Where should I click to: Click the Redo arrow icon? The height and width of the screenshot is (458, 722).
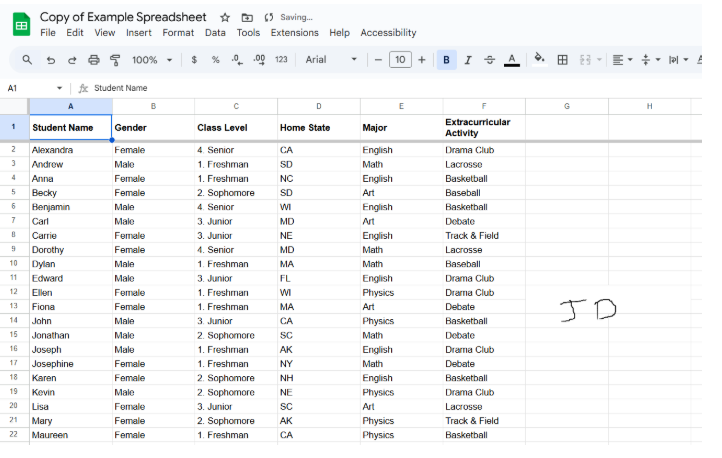pos(73,60)
